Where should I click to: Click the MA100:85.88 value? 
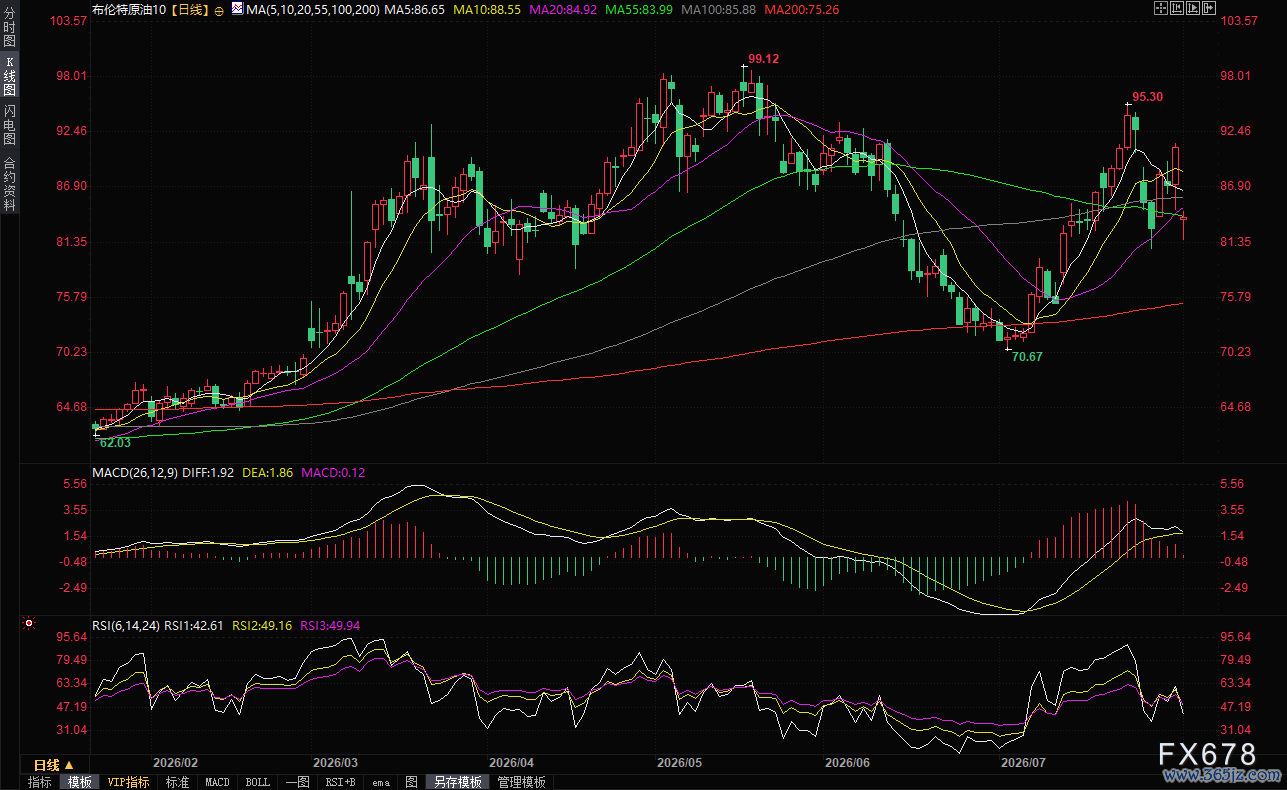pyautogui.click(x=719, y=9)
